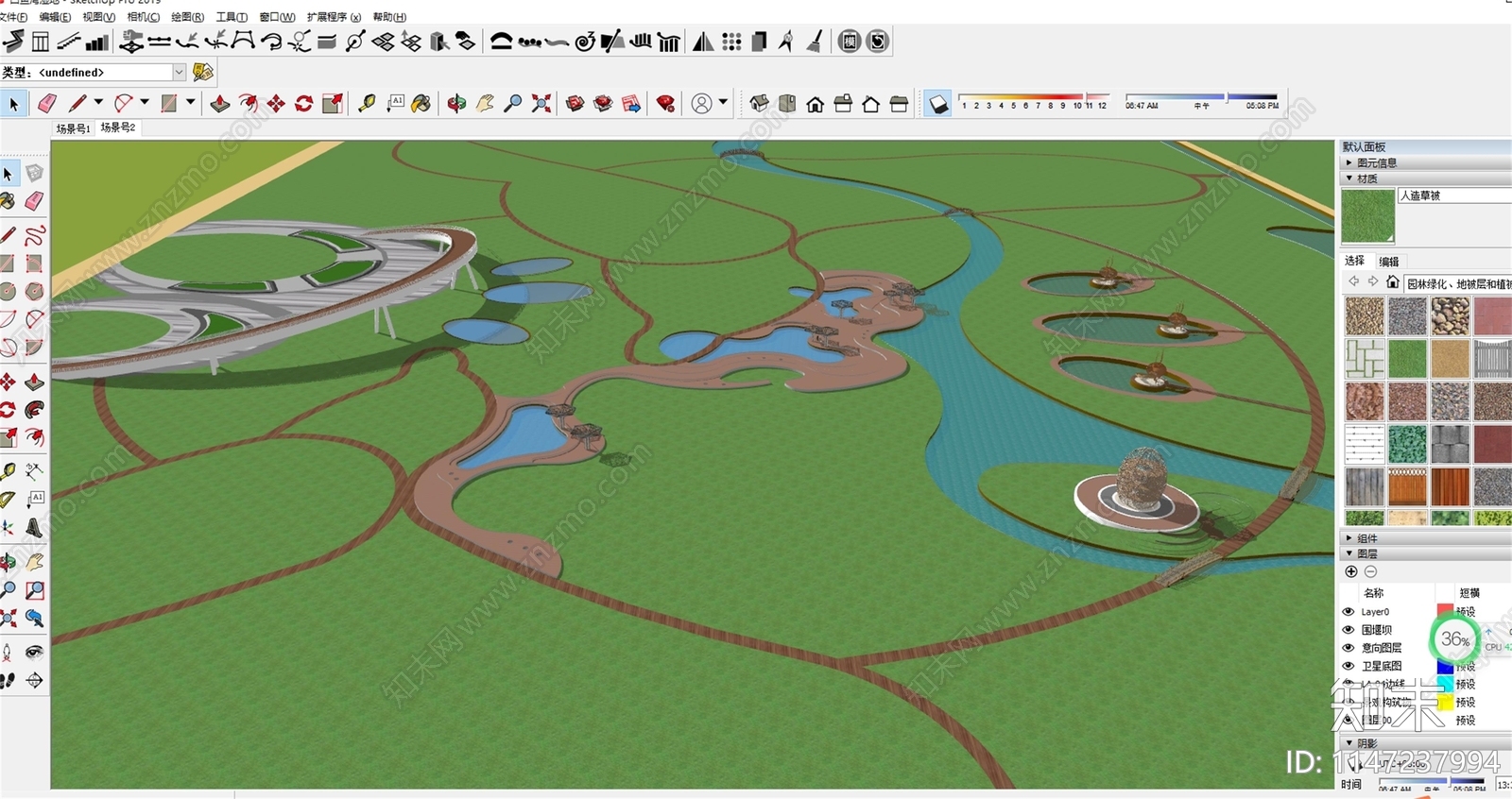
Task: Open the 相机(C) menu
Action: (144, 17)
